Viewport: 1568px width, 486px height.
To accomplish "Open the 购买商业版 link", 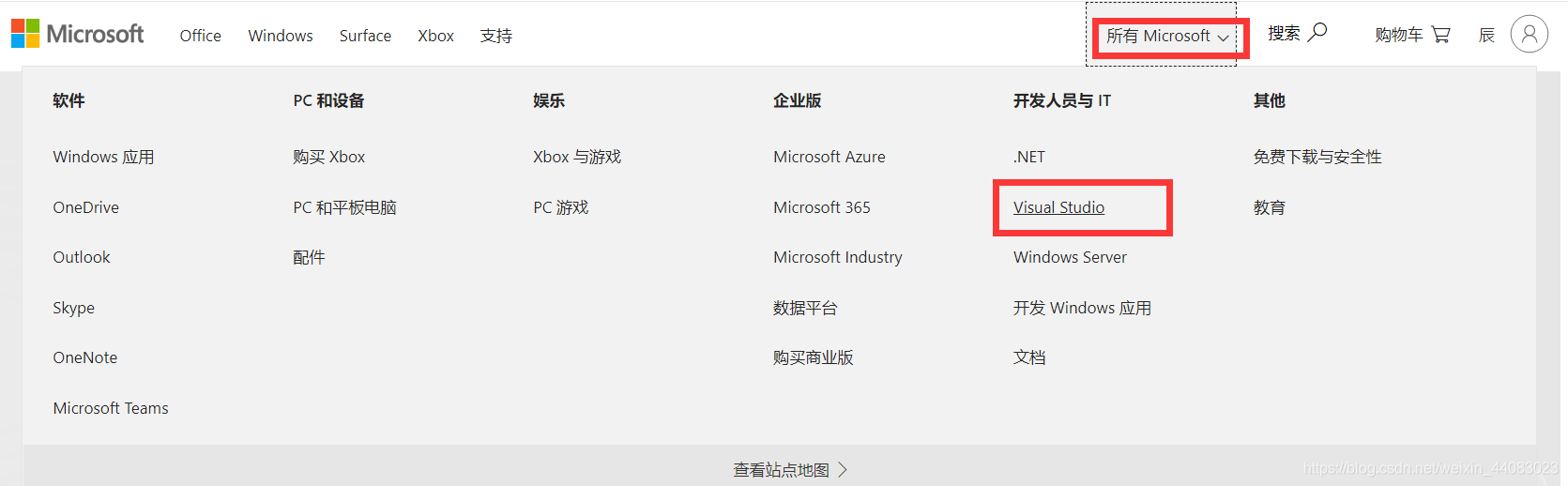I will pyautogui.click(x=814, y=357).
